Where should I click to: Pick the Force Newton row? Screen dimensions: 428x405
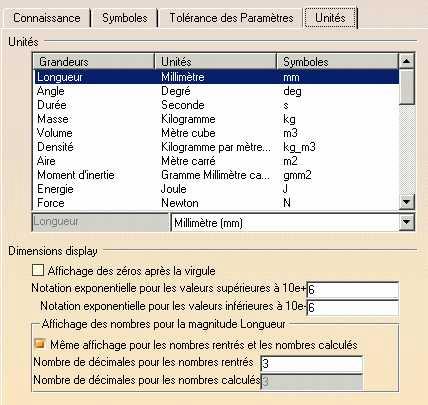pos(217,203)
